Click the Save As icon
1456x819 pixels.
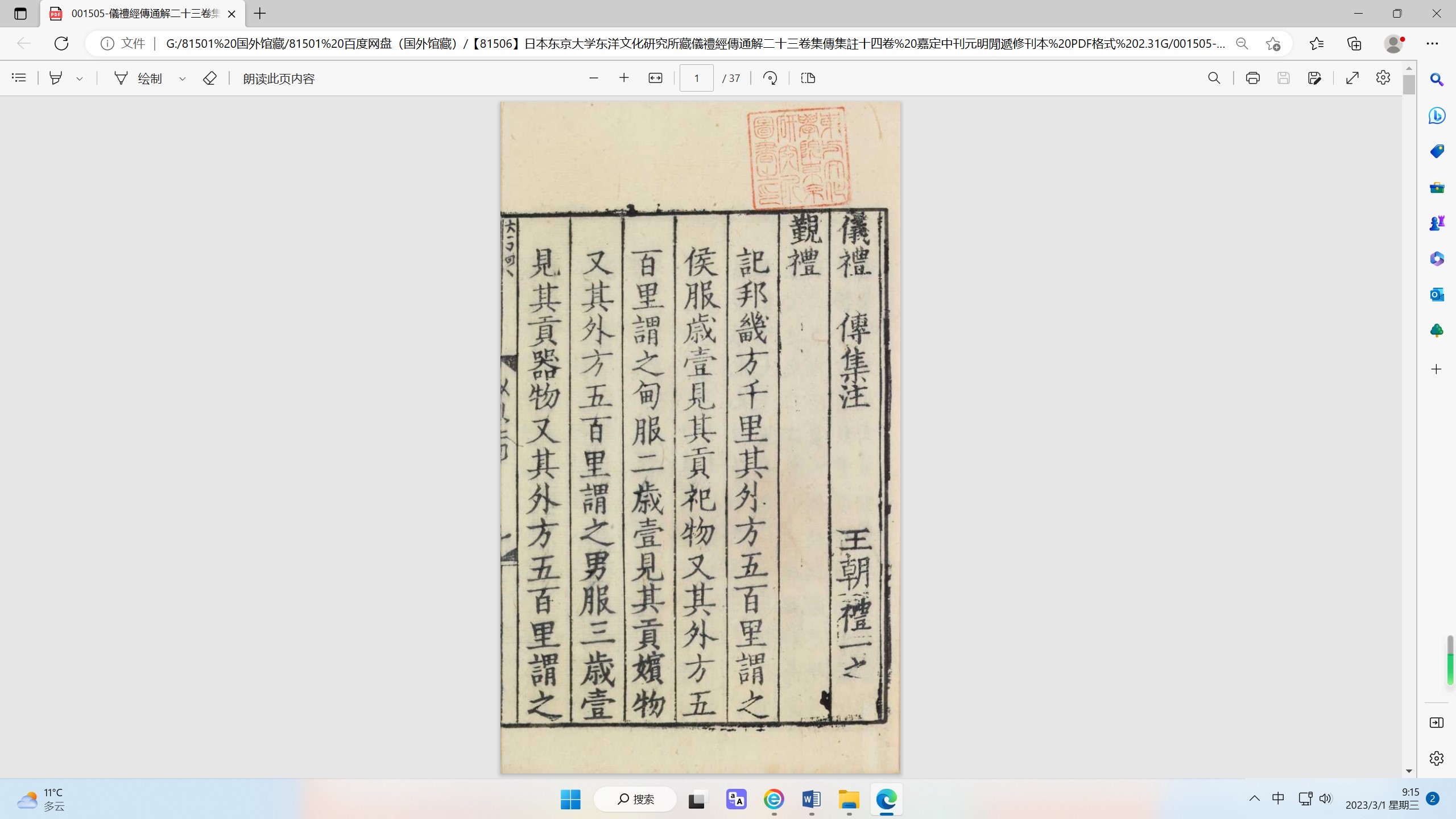coord(1314,78)
